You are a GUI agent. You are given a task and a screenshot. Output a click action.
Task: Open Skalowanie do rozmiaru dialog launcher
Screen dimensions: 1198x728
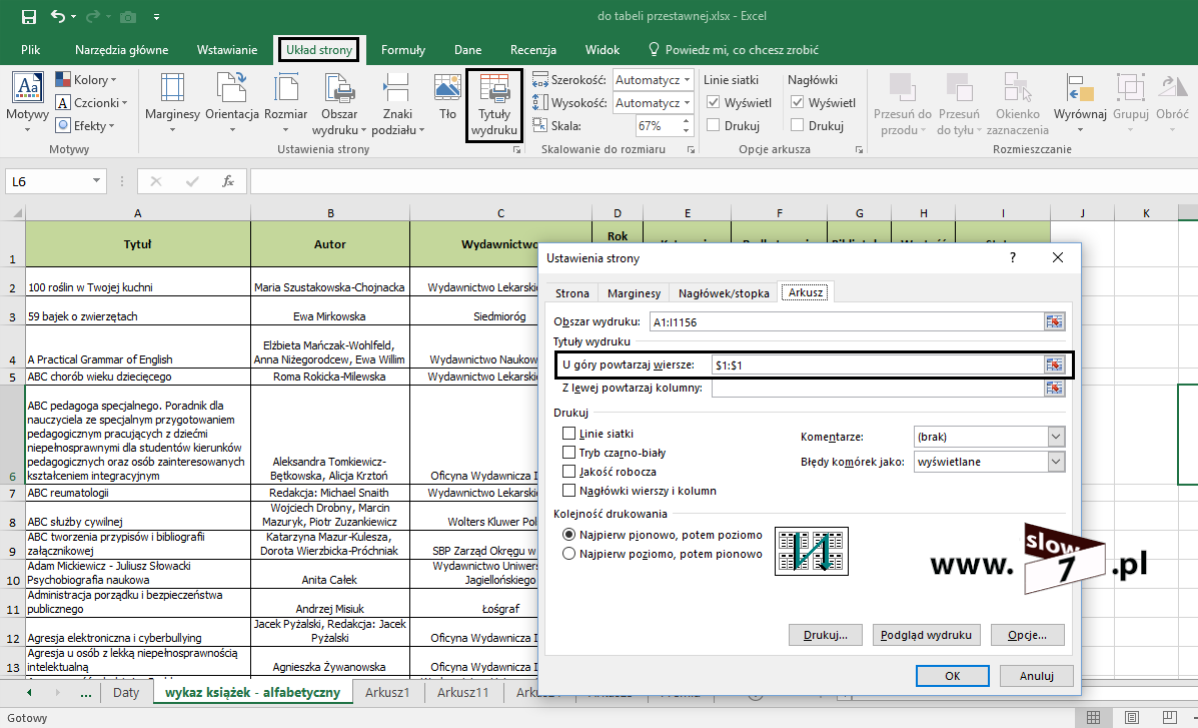point(691,150)
